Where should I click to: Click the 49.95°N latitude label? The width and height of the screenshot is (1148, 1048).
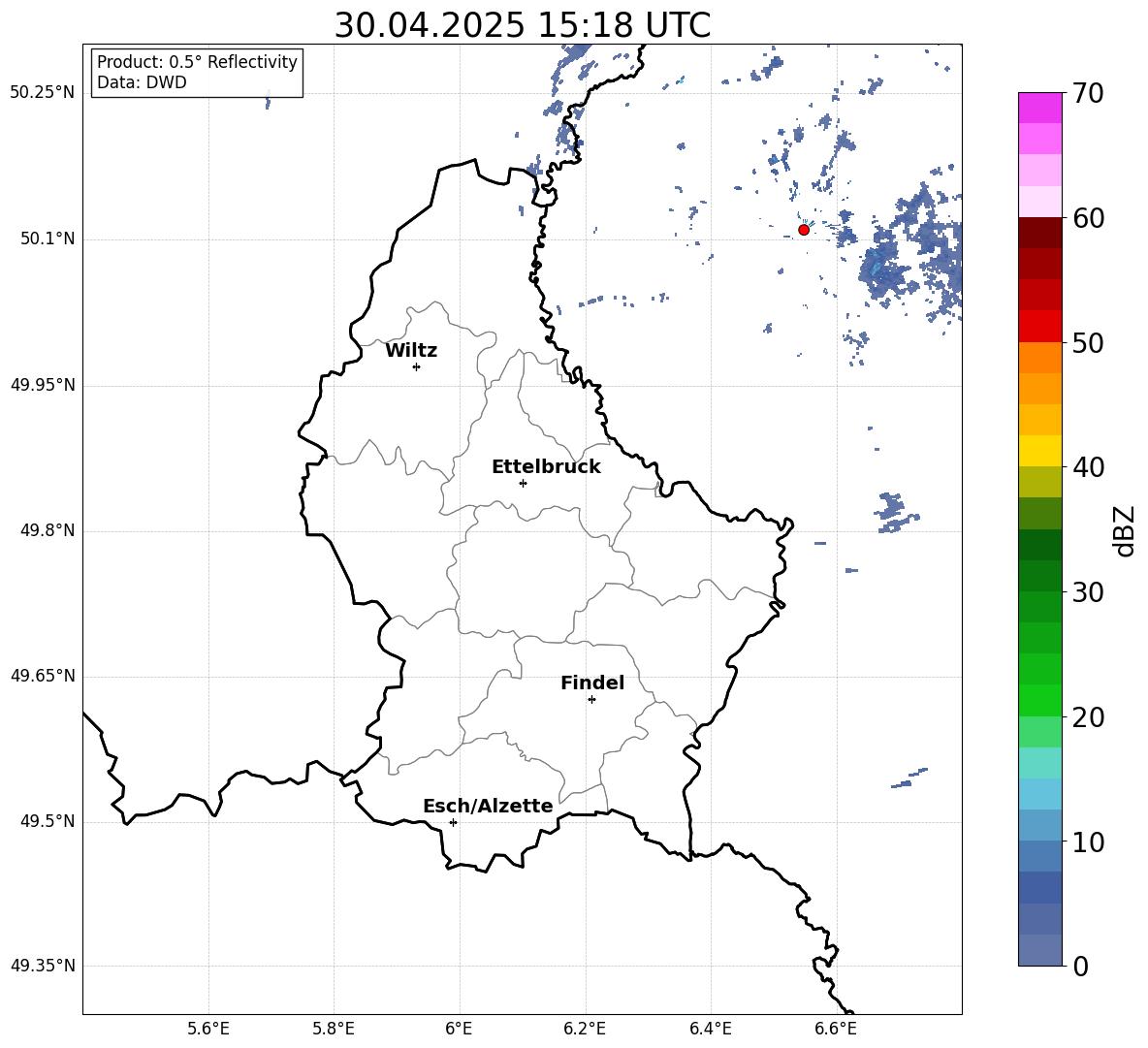43,386
